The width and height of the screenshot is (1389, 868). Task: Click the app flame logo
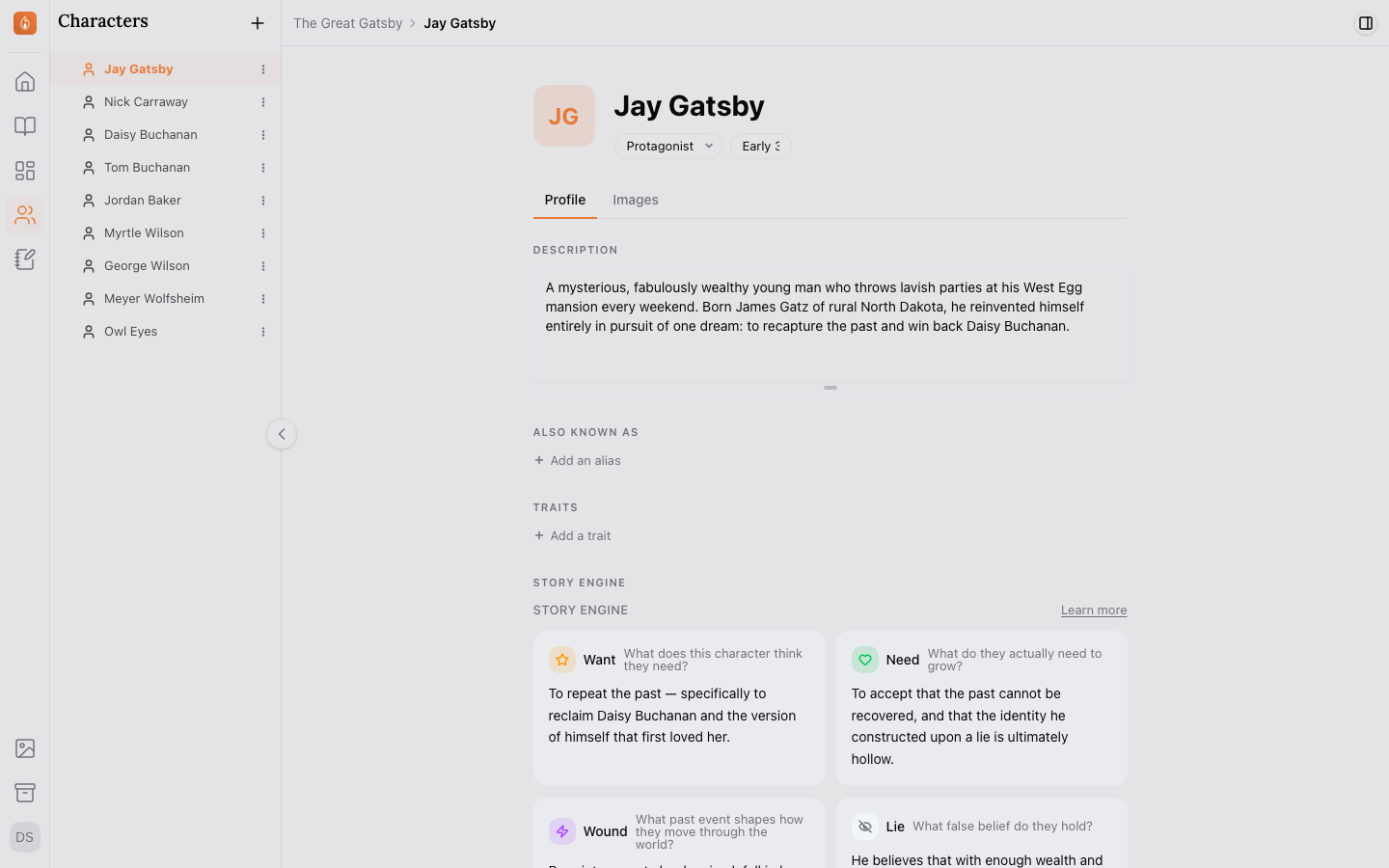[x=25, y=23]
